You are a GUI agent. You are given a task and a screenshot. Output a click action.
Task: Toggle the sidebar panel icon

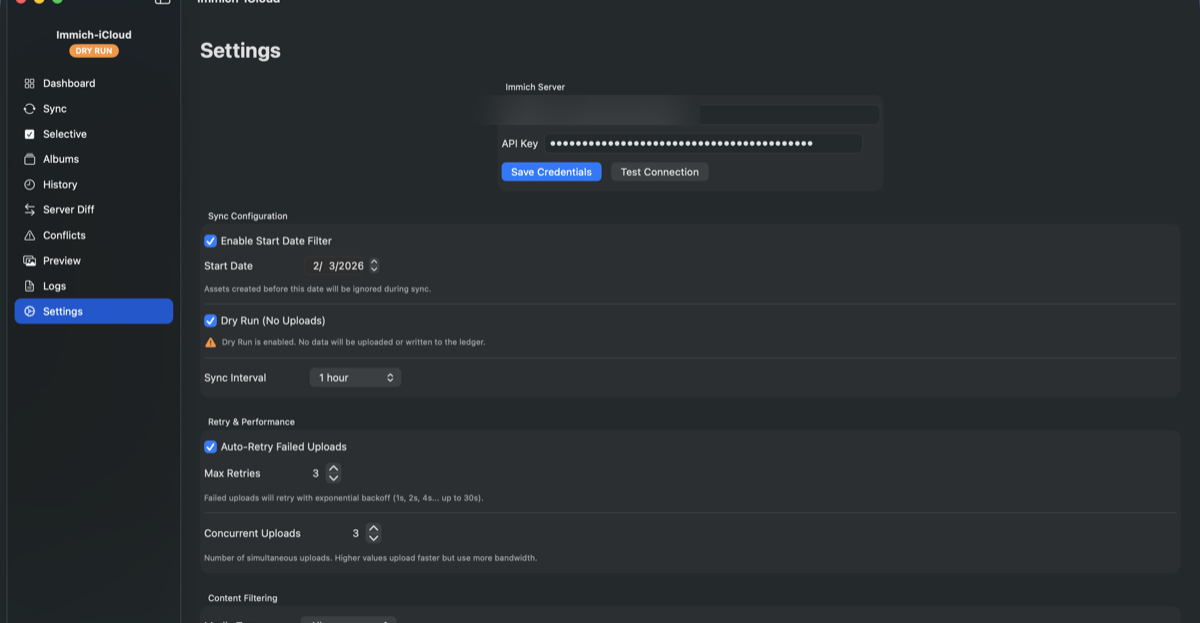tap(162, 2)
